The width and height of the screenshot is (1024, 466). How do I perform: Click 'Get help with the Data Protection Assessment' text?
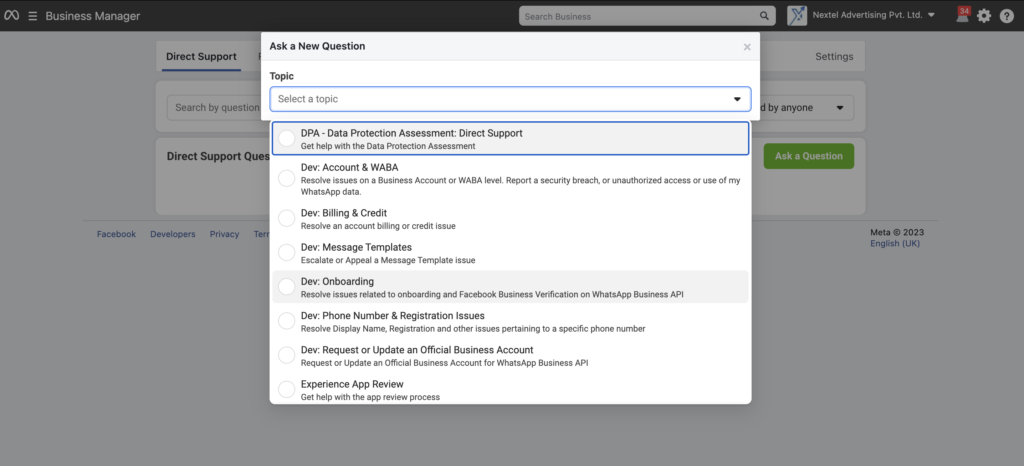(388, 146)
